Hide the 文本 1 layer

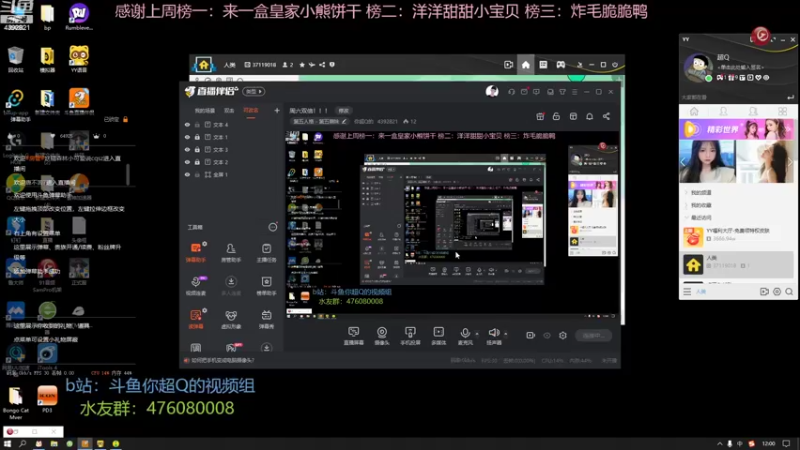(x=187, y=137)
